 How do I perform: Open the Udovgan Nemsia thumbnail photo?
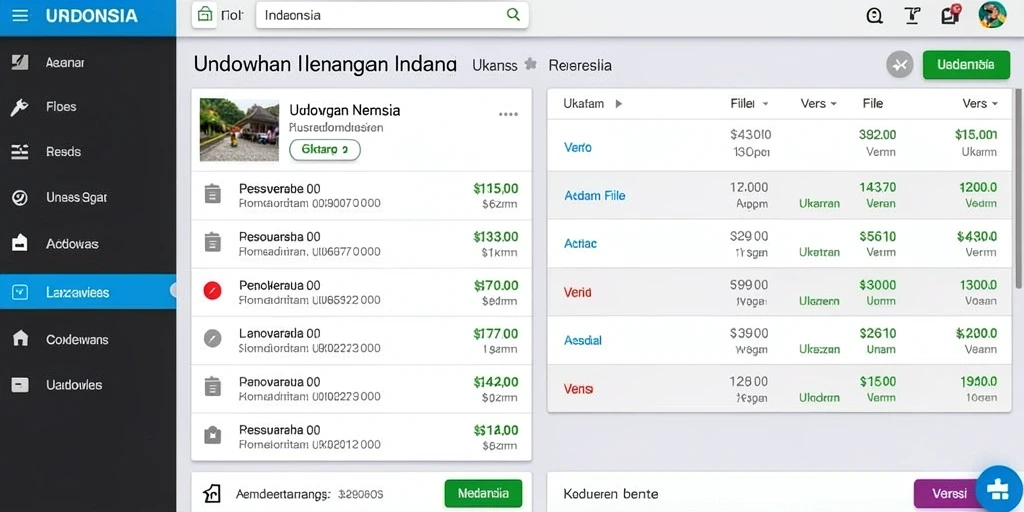pyautogui.click(x=239, y=129)
